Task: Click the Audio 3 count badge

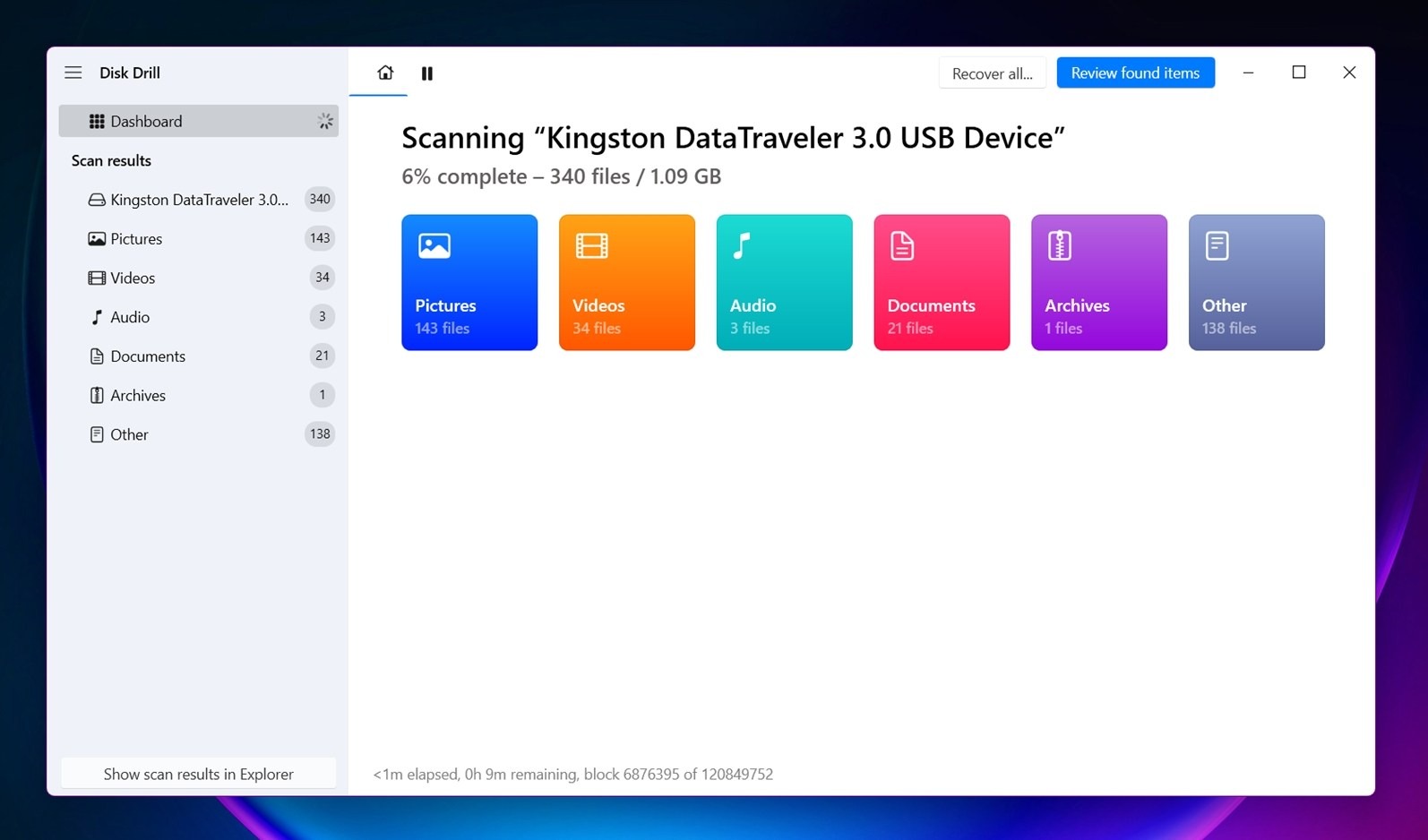Action: point(323,316)
